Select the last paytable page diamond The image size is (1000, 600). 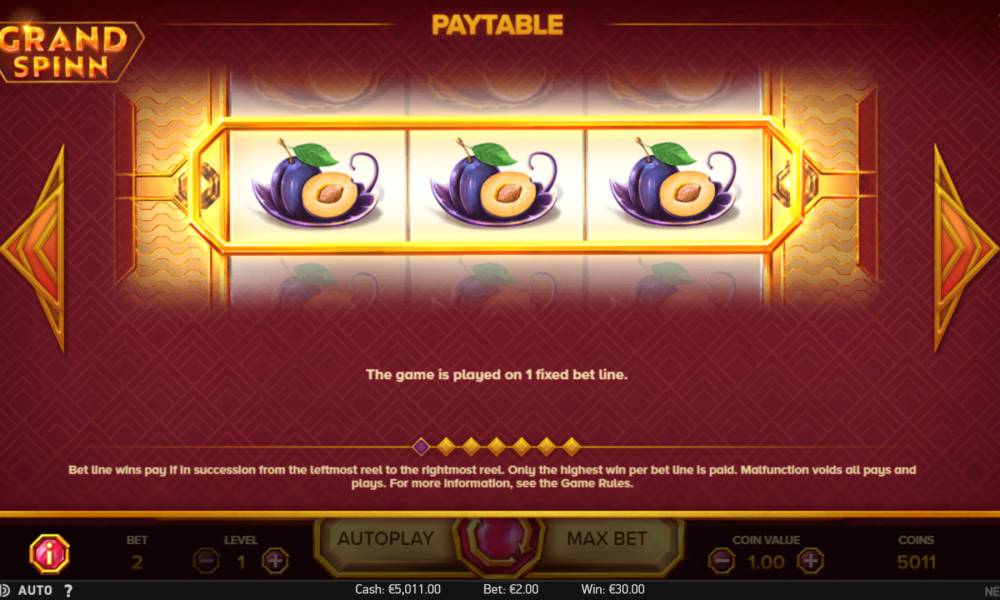[571, 447]
